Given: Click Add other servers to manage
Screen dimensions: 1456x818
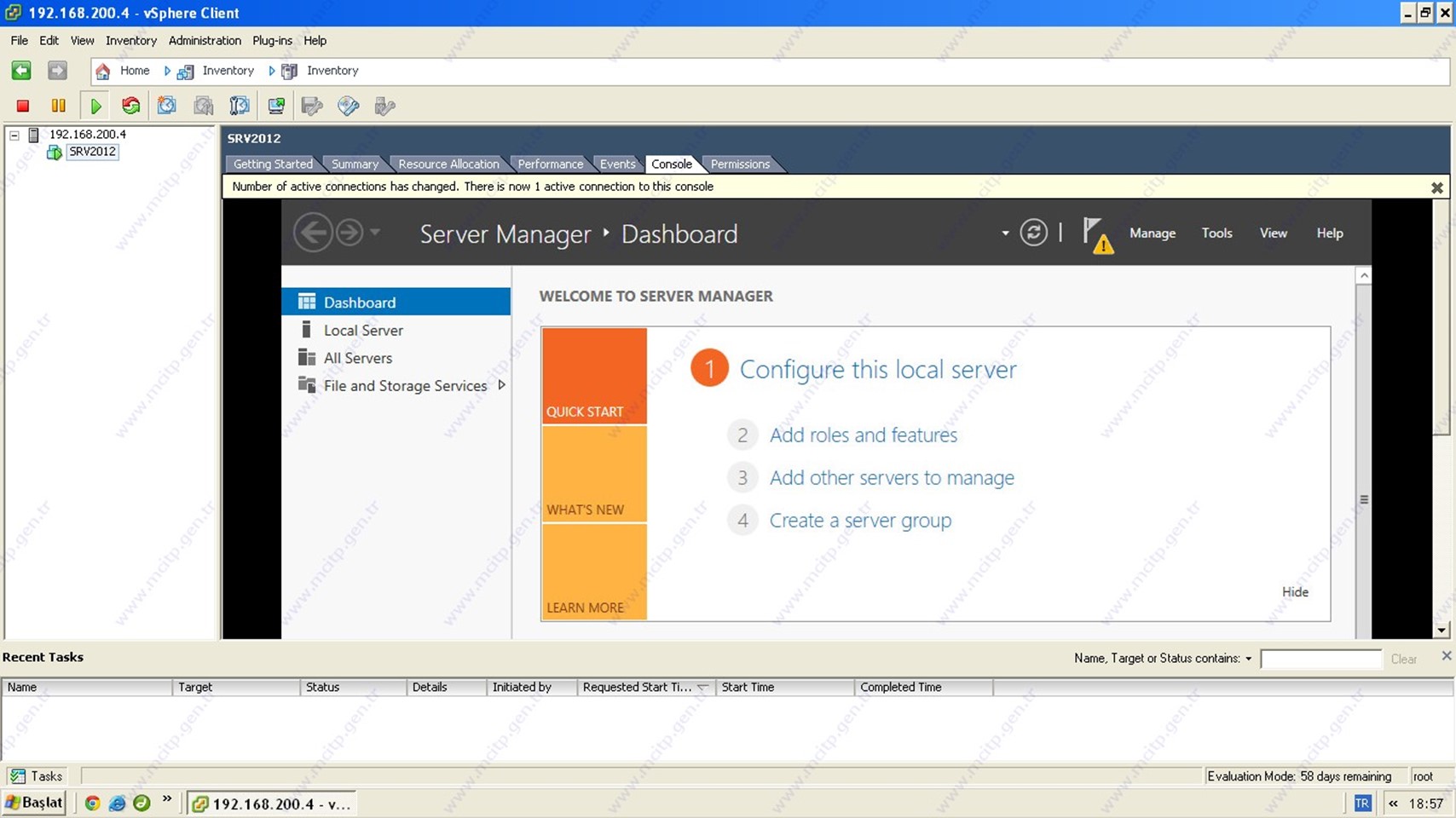Looking at the screenshot, I should (x=892, y=477).
